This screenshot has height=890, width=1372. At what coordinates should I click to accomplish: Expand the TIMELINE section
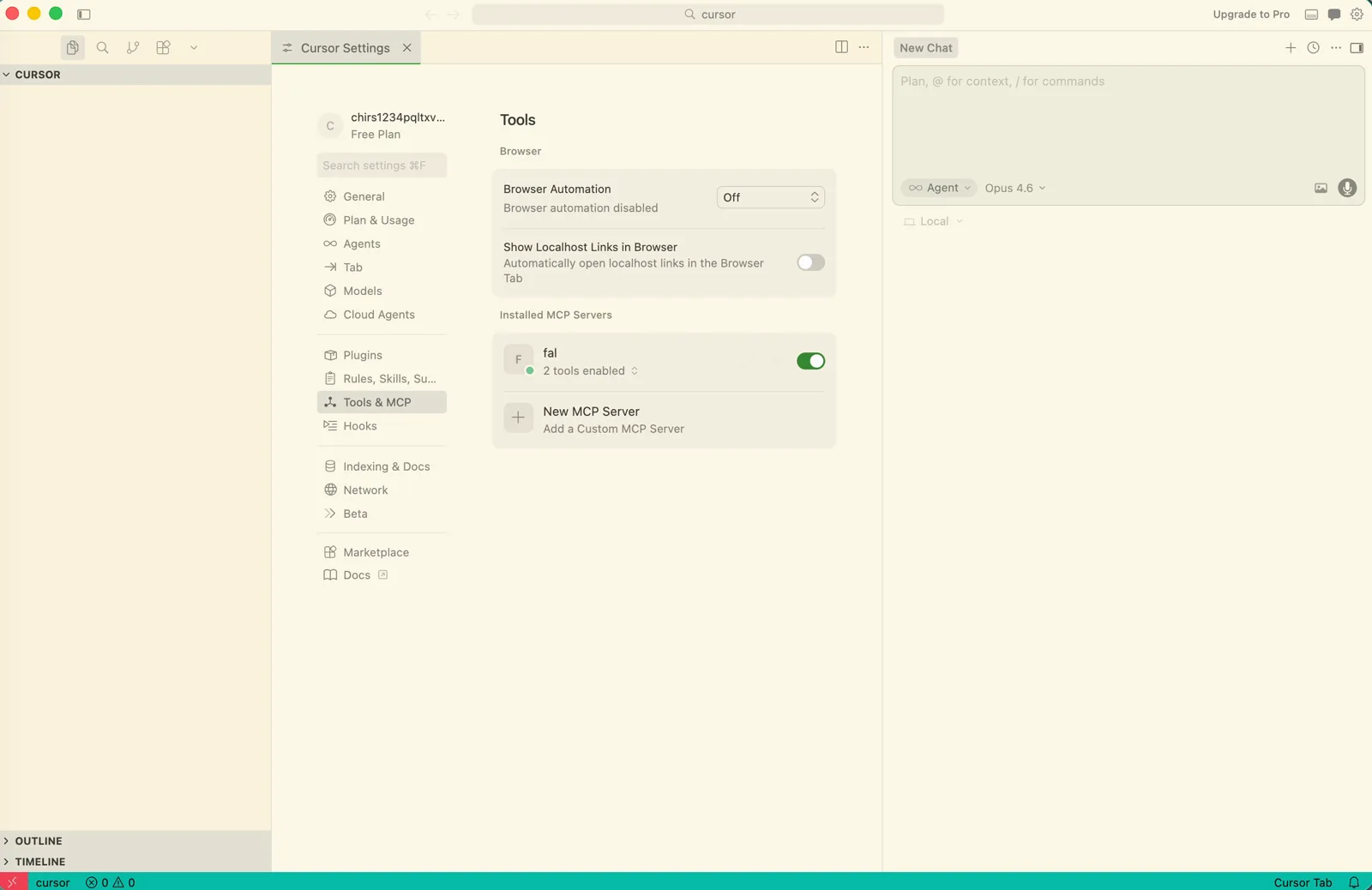pos(135,862)
